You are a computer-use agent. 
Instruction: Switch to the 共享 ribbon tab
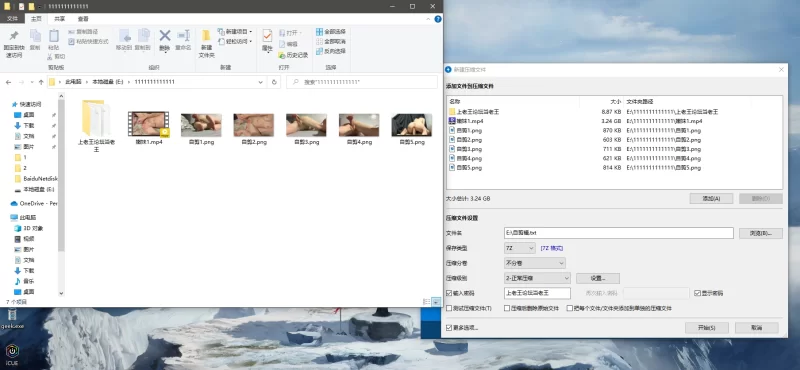[60, 19]
